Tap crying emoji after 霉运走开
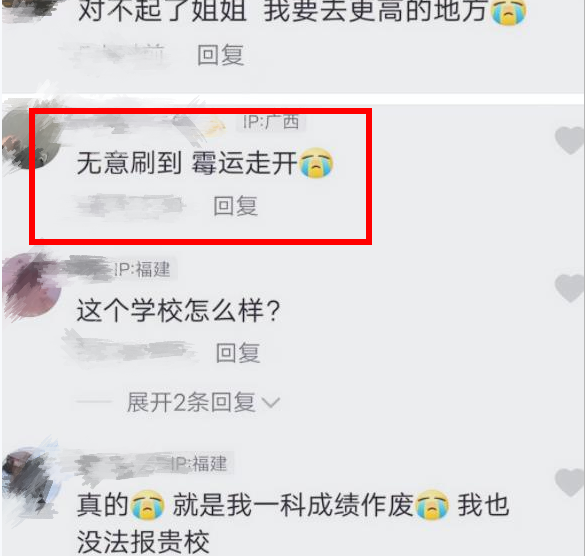This screenshot has width=585, height=556. coord(316,163)
